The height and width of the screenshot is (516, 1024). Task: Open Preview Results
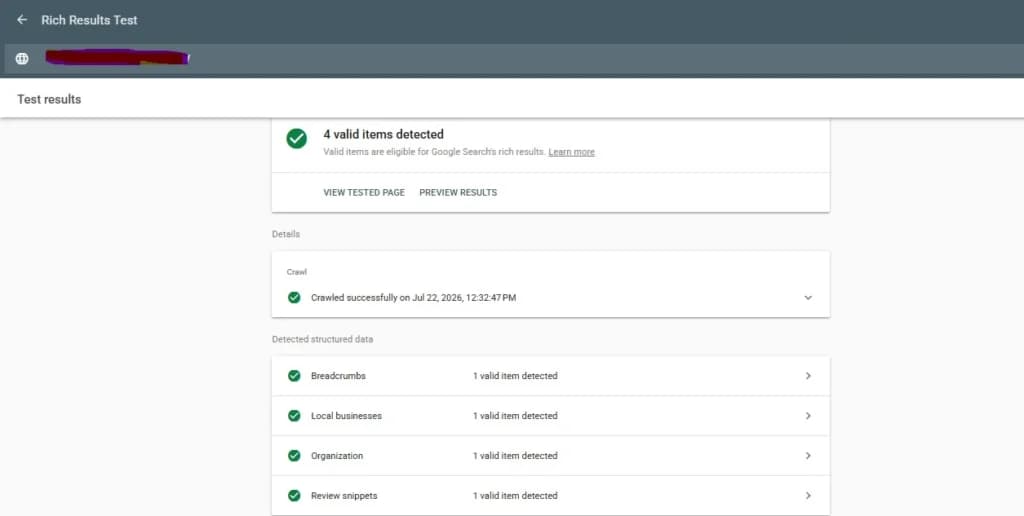(458, 193)
